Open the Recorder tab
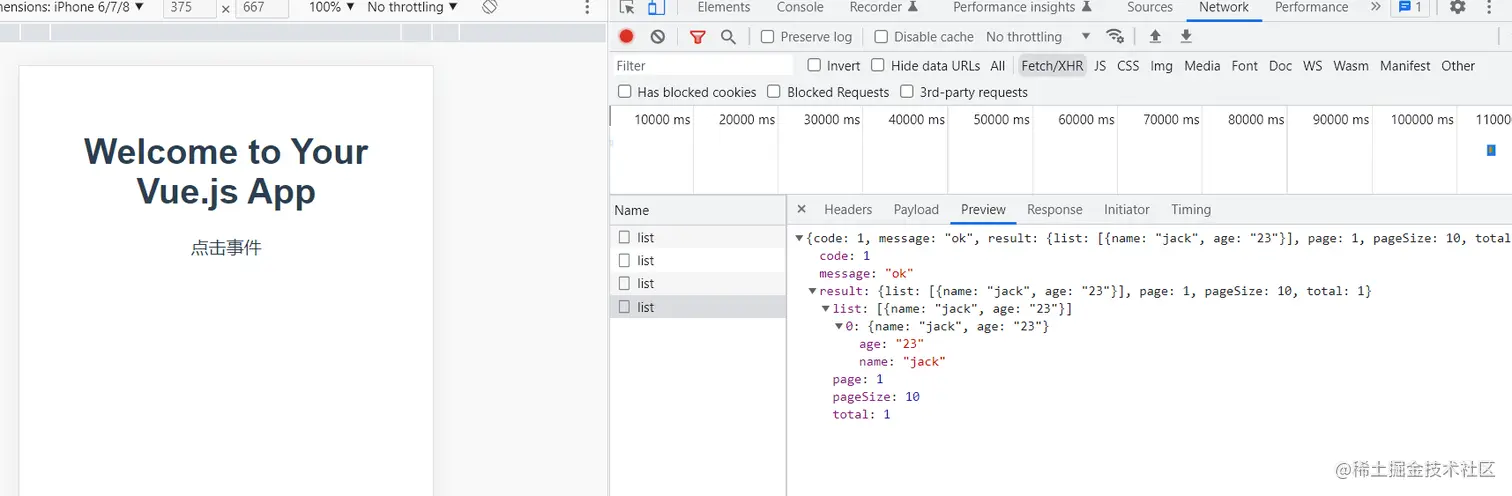Screen dimensions: 1512x496 coord(884,7)
